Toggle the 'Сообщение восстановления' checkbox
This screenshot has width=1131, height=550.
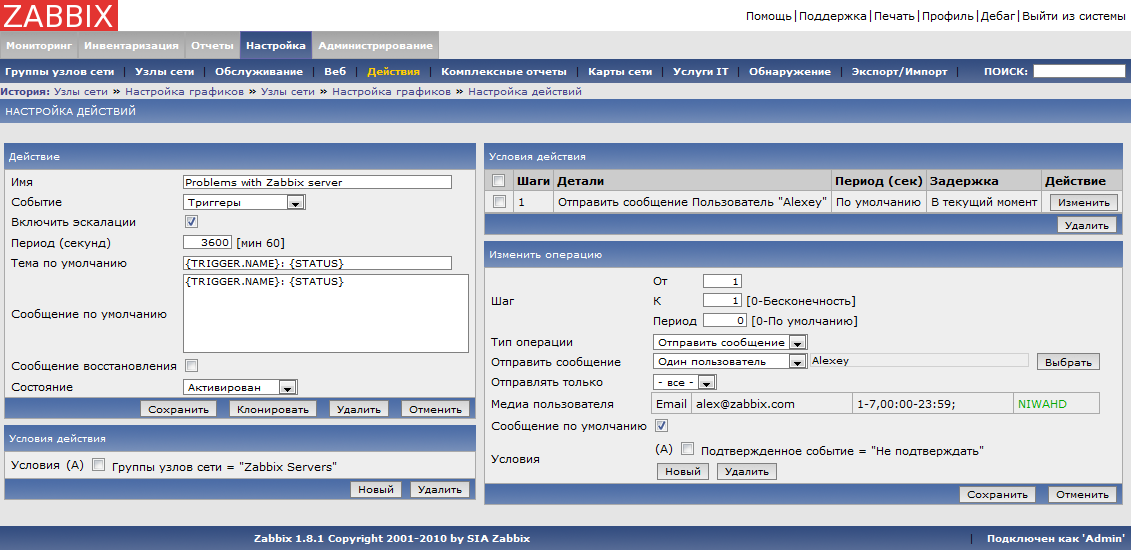tap(191, 365)
